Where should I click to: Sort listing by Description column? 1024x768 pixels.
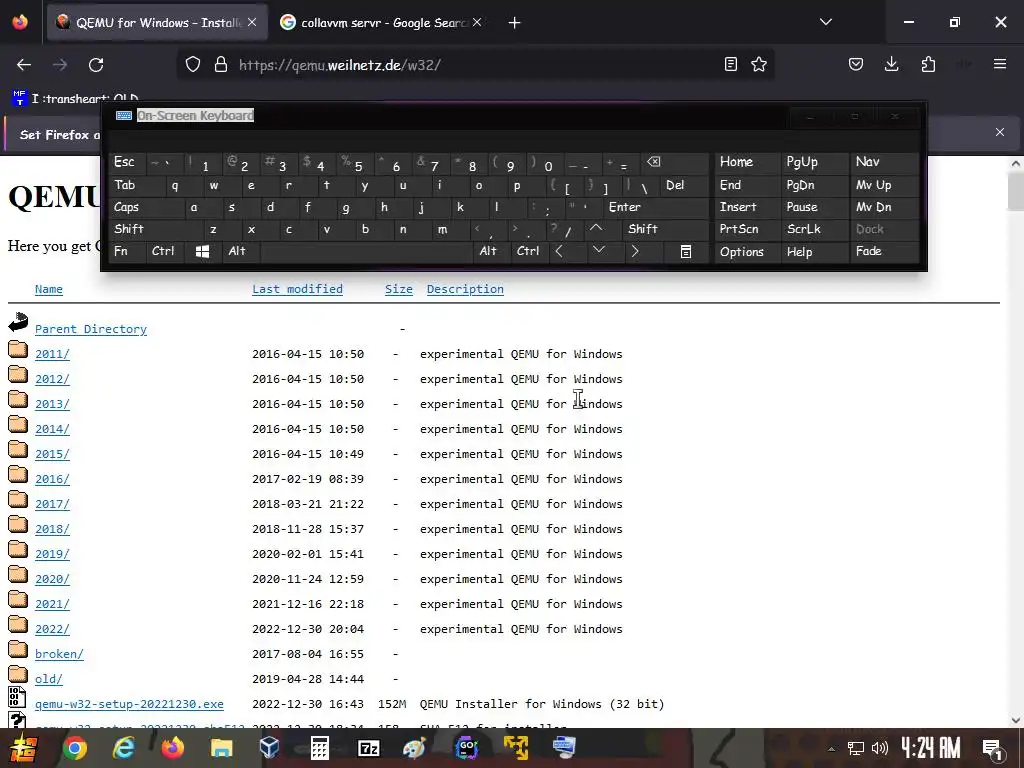(465, 289)
